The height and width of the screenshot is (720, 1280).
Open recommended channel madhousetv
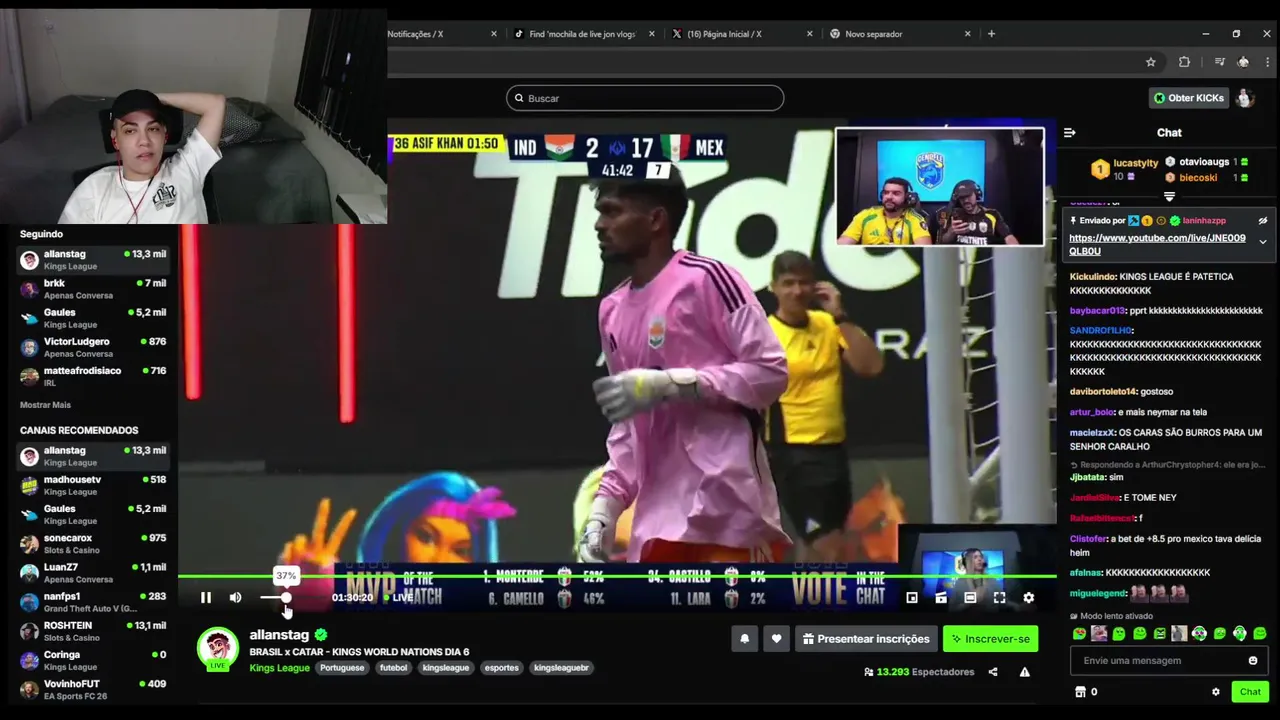pos(93,485)
